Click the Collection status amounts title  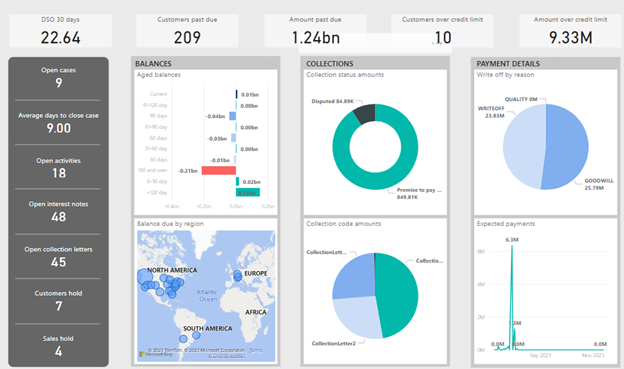click(x=345, y=75)
